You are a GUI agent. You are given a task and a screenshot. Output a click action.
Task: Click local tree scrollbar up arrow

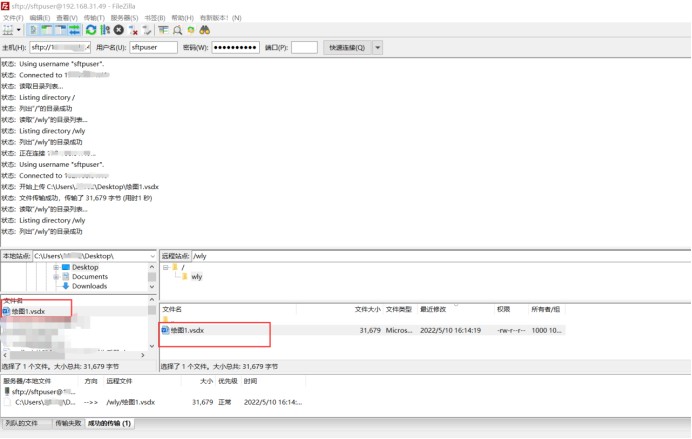click(152, 267)
